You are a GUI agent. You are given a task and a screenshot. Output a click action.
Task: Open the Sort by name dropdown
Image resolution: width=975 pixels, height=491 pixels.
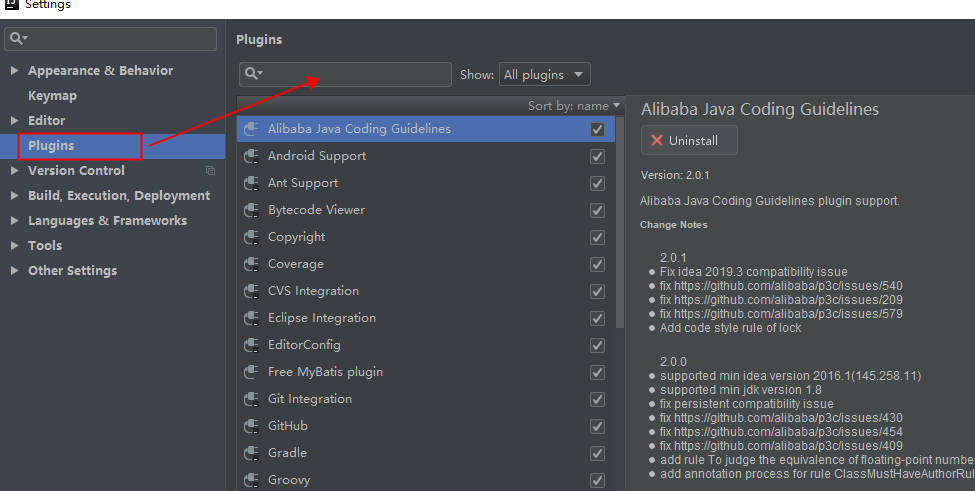574,106
